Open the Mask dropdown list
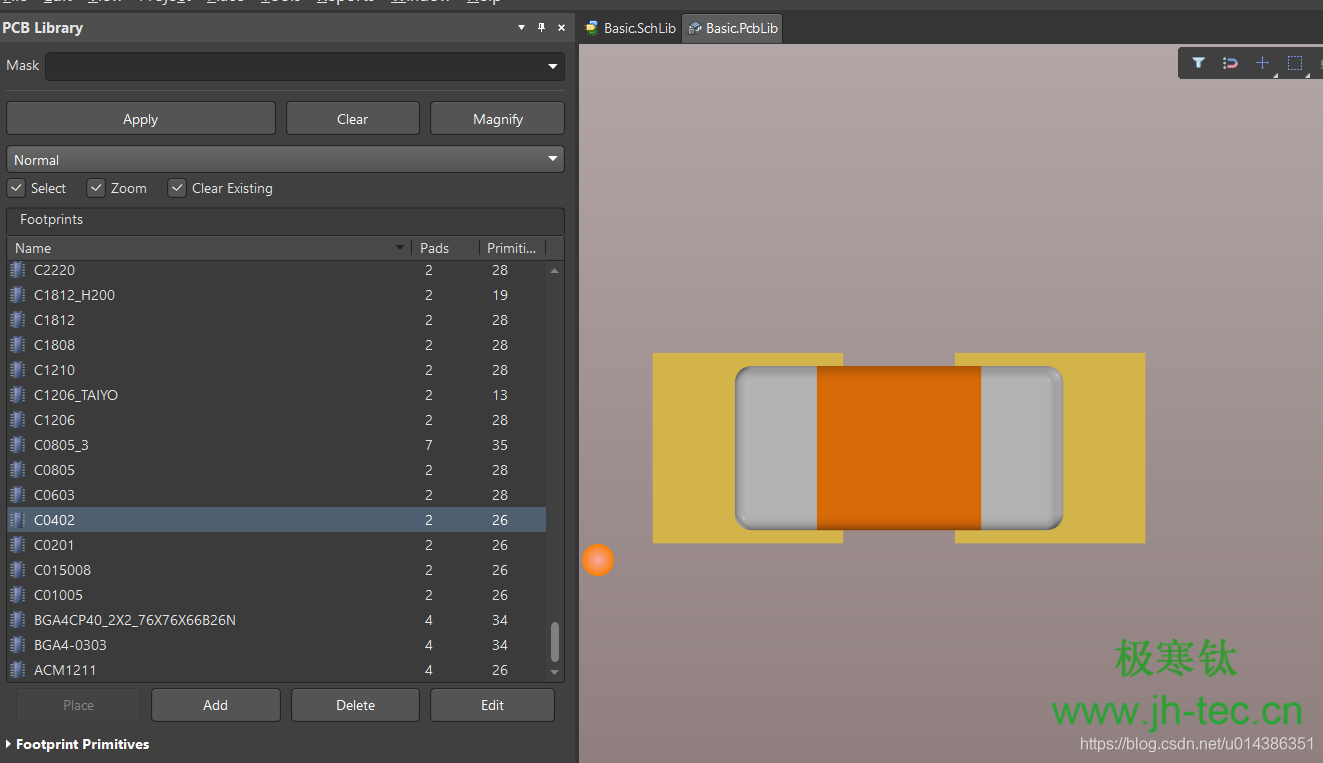The width and height of the screenshot is (1323, 763). tap(552, 67)
